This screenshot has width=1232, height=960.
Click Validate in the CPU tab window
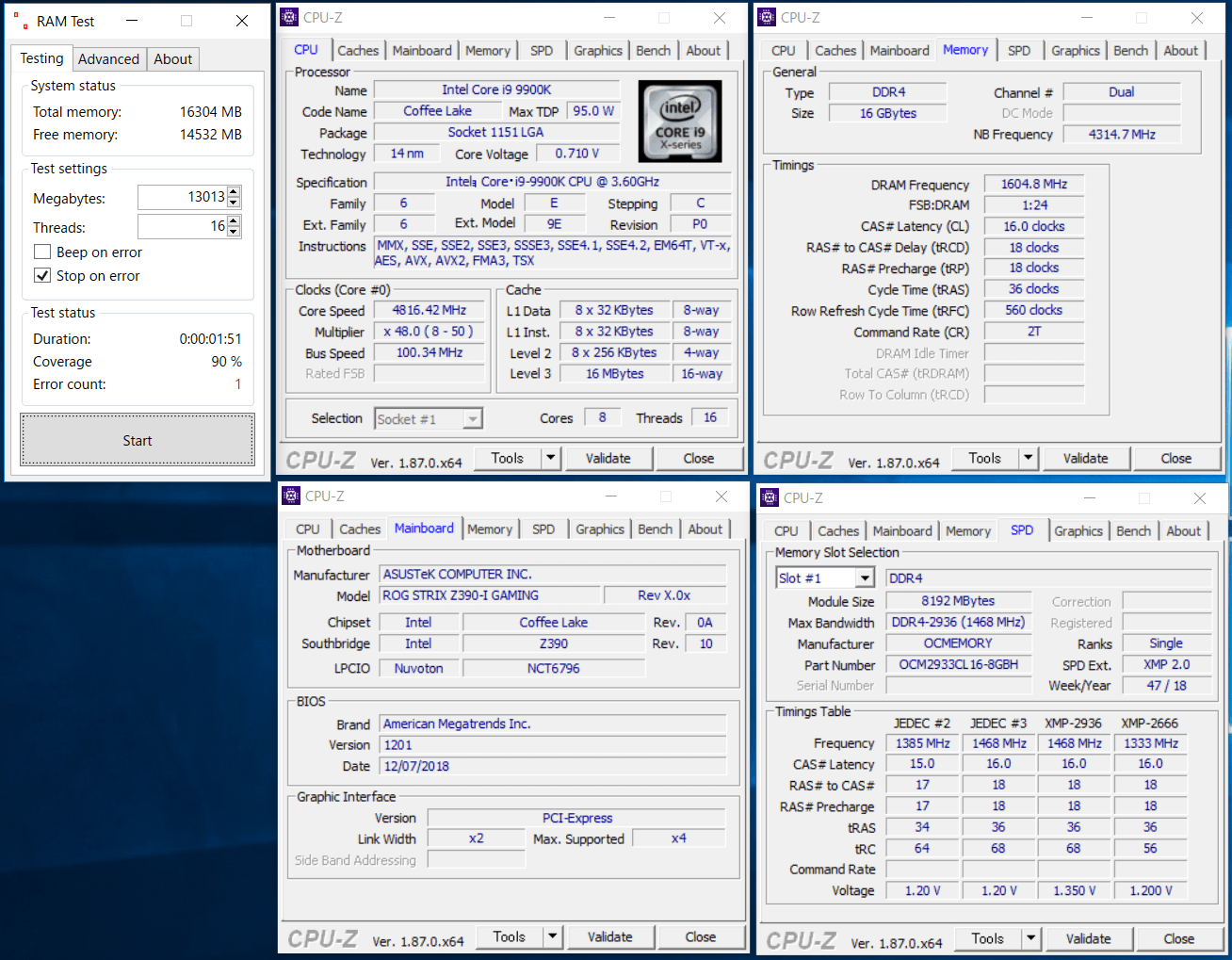coord(608,459)
